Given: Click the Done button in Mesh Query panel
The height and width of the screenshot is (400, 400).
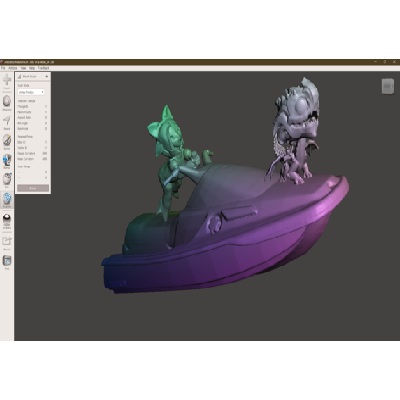Looking at the screenshot, I should pyautogui.click(x=33, y=188).
